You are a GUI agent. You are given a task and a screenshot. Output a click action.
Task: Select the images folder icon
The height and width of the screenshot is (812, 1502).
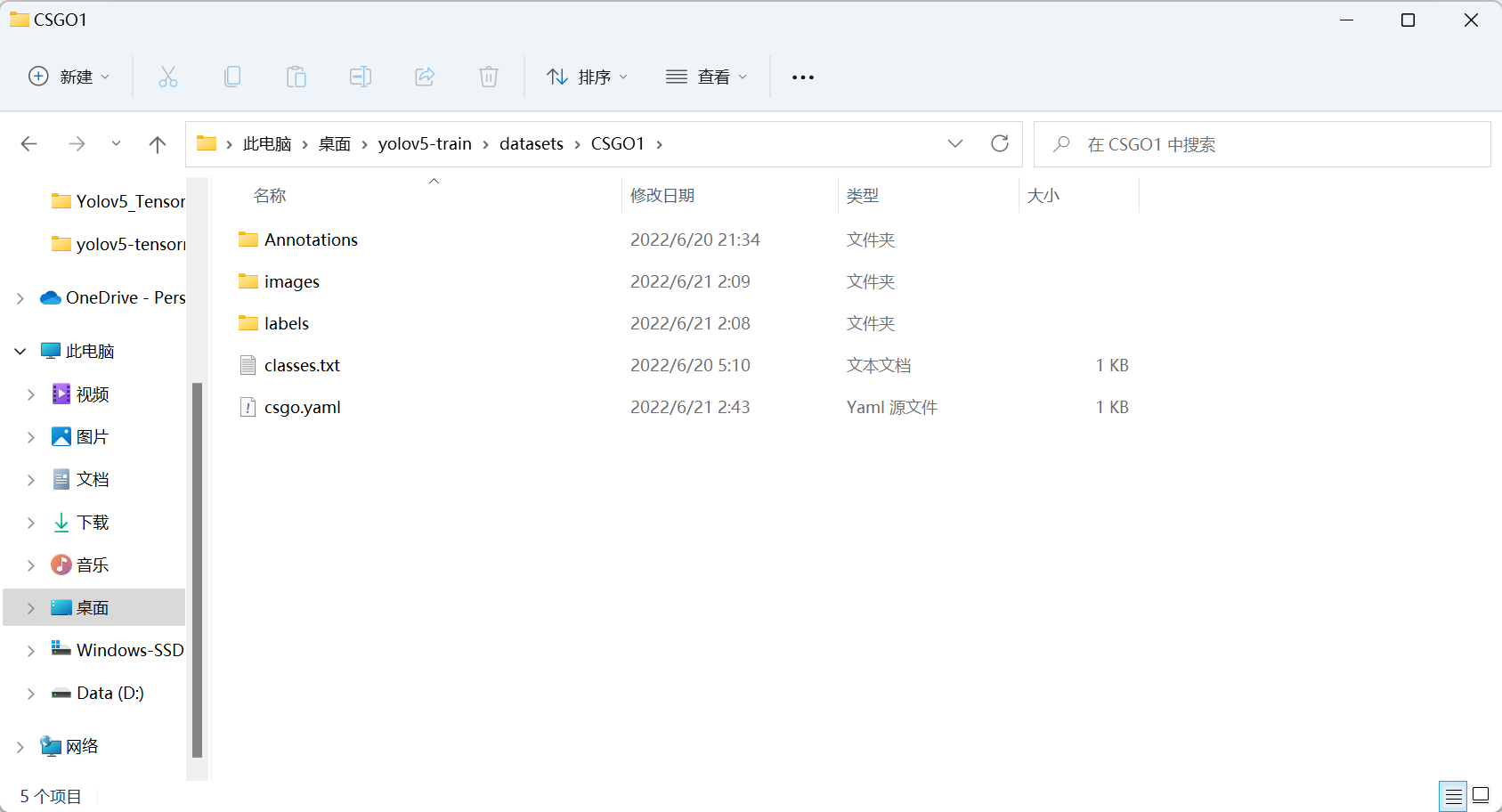point(248,281)
